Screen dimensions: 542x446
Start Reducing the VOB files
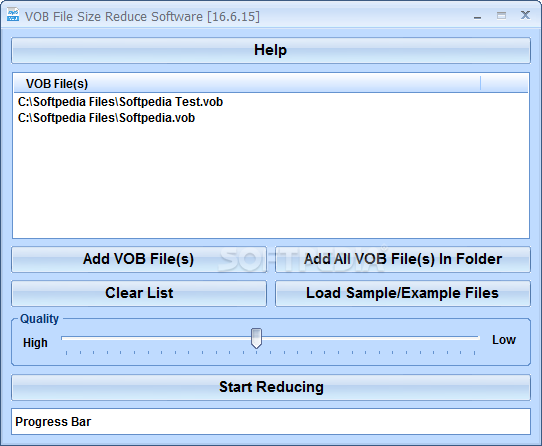pos(271,387)
